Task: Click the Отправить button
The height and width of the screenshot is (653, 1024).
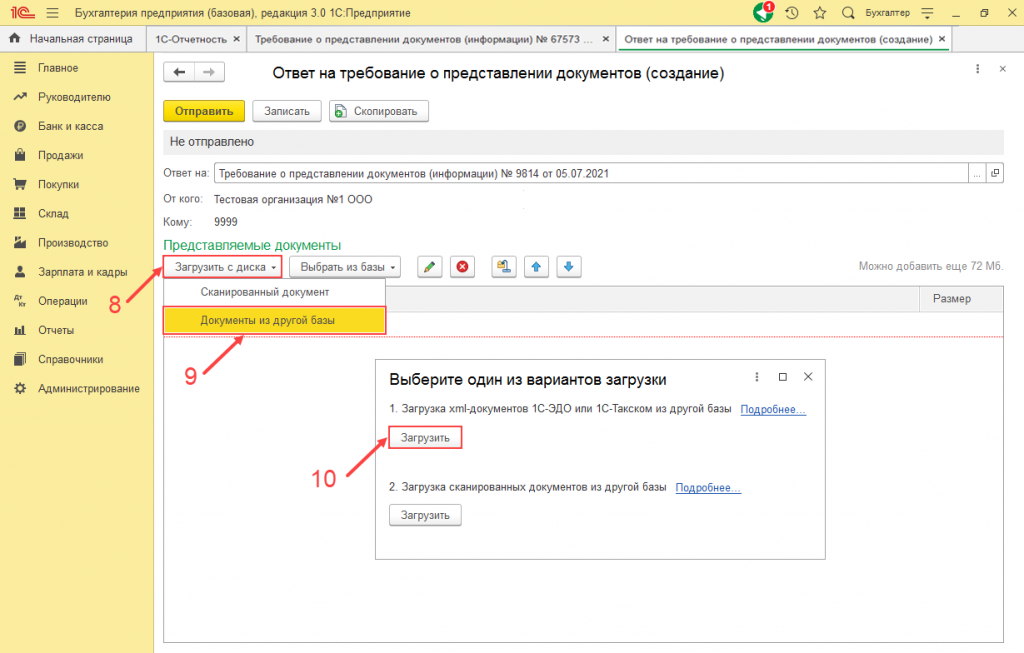Action: click(204, 111)
